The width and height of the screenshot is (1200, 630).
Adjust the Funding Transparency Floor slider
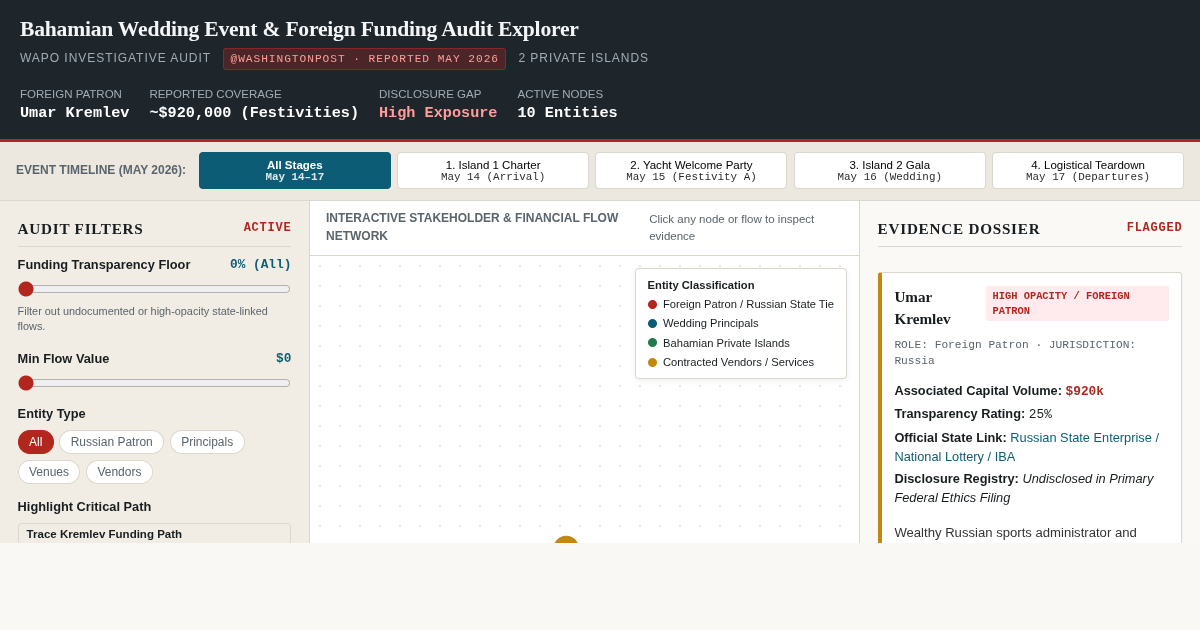(x=154, y=289)
